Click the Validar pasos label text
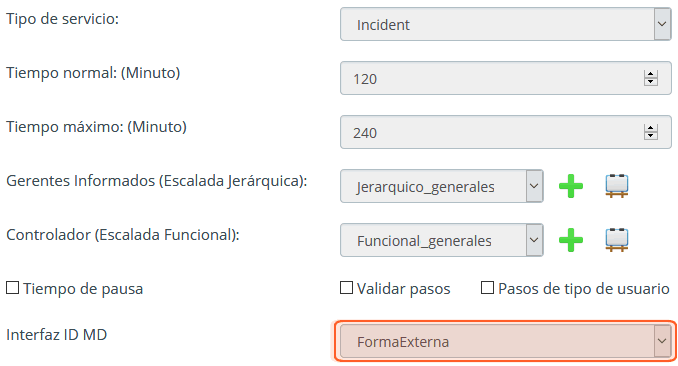 pyautogui.click(x=403, y=289)
